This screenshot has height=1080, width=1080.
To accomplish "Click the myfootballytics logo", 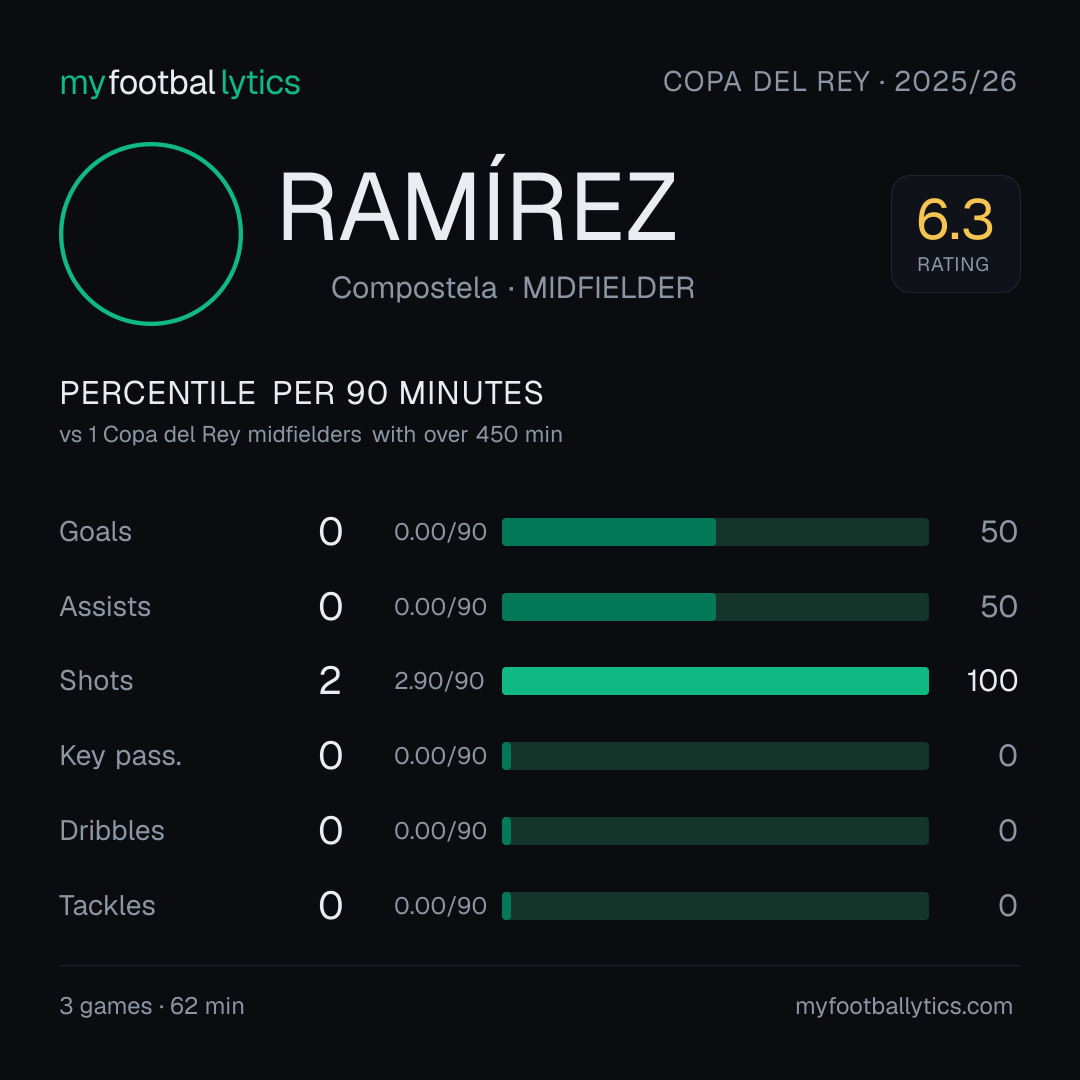I will [180, 83].
